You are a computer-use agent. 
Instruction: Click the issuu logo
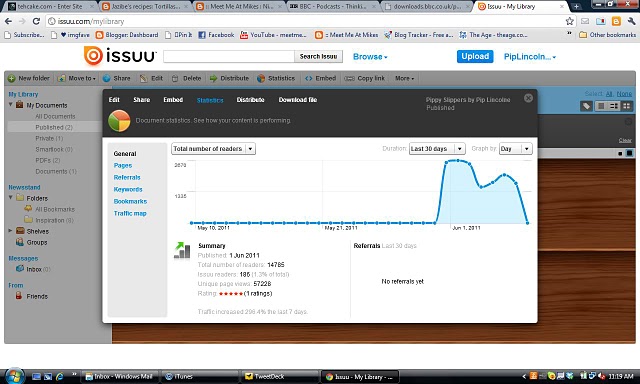(x=120, y=55)
